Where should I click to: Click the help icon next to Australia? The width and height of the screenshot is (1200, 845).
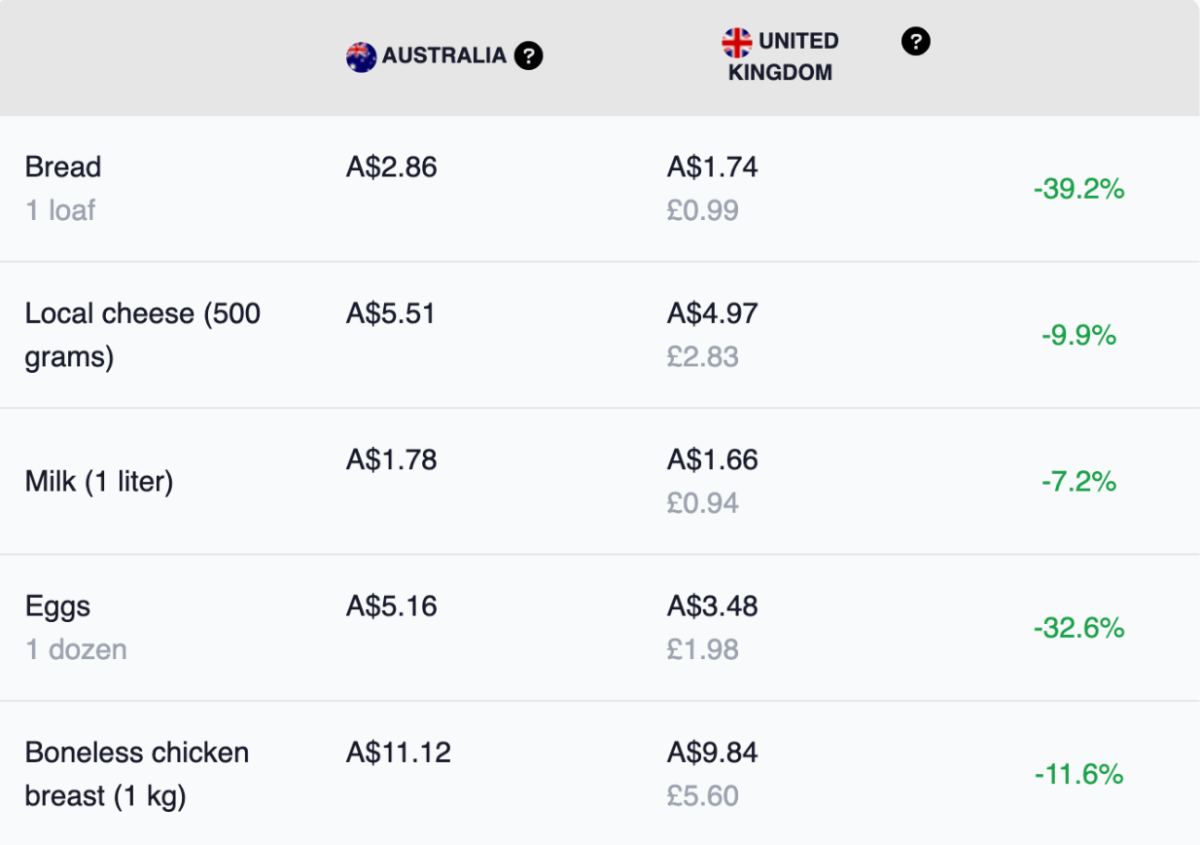528,57
